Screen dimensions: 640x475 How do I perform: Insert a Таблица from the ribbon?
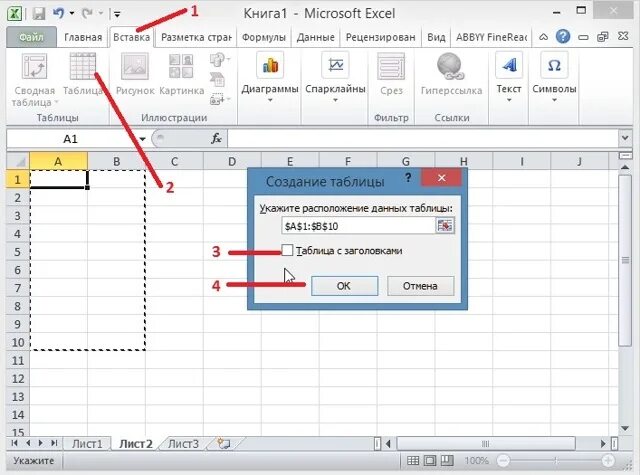83,73
